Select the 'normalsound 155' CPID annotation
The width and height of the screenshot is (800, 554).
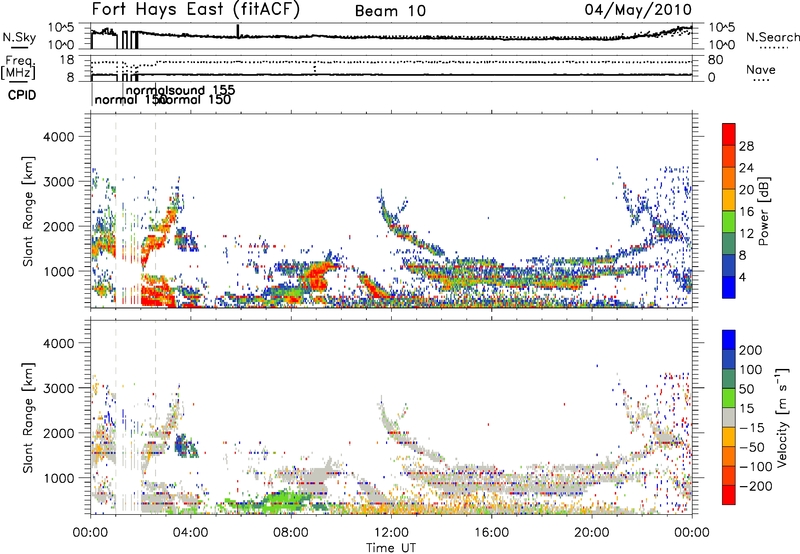181,90
